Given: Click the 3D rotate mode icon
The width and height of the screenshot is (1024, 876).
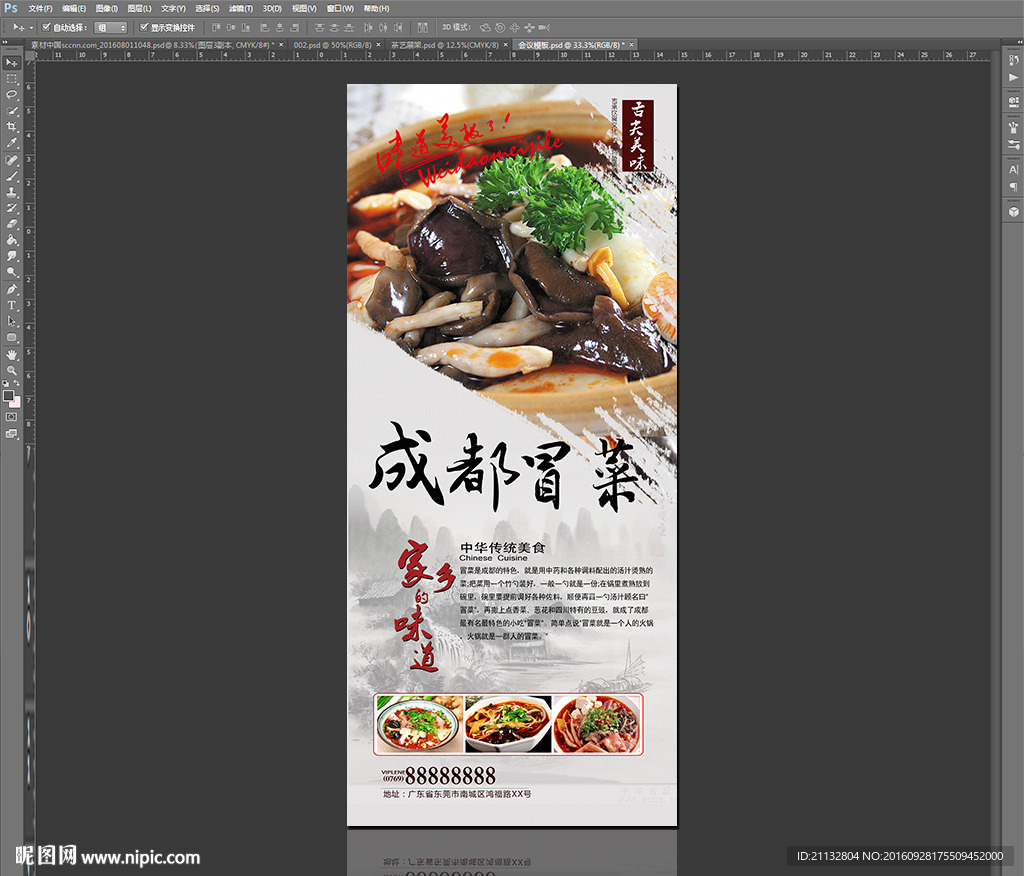Looking at the screenshot, I should 485,27.
